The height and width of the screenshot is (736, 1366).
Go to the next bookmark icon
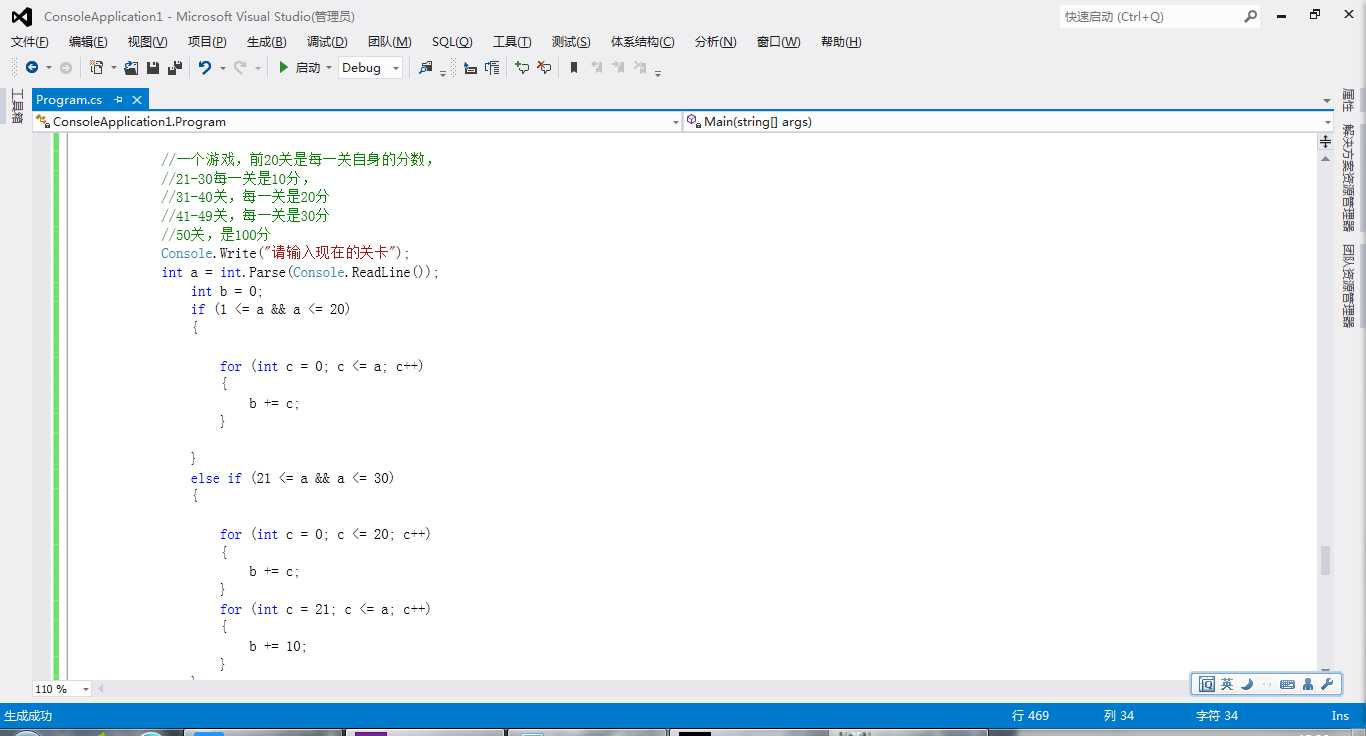(619, 68)
